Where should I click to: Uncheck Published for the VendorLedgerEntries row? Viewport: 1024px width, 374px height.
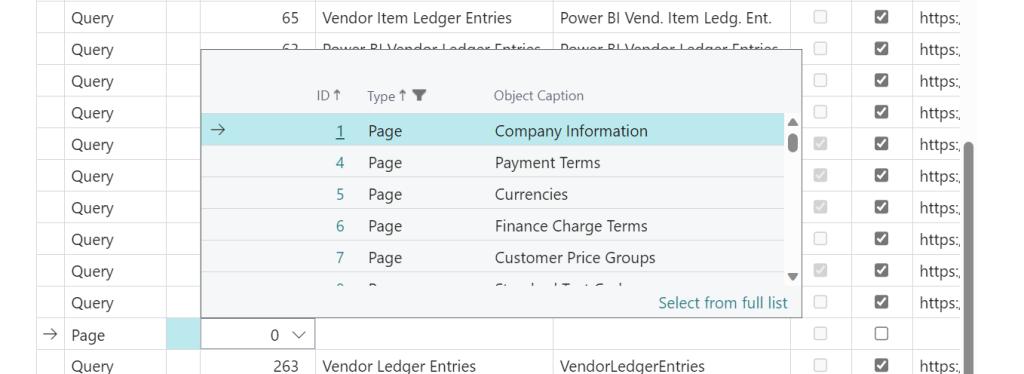click(882, 365)
